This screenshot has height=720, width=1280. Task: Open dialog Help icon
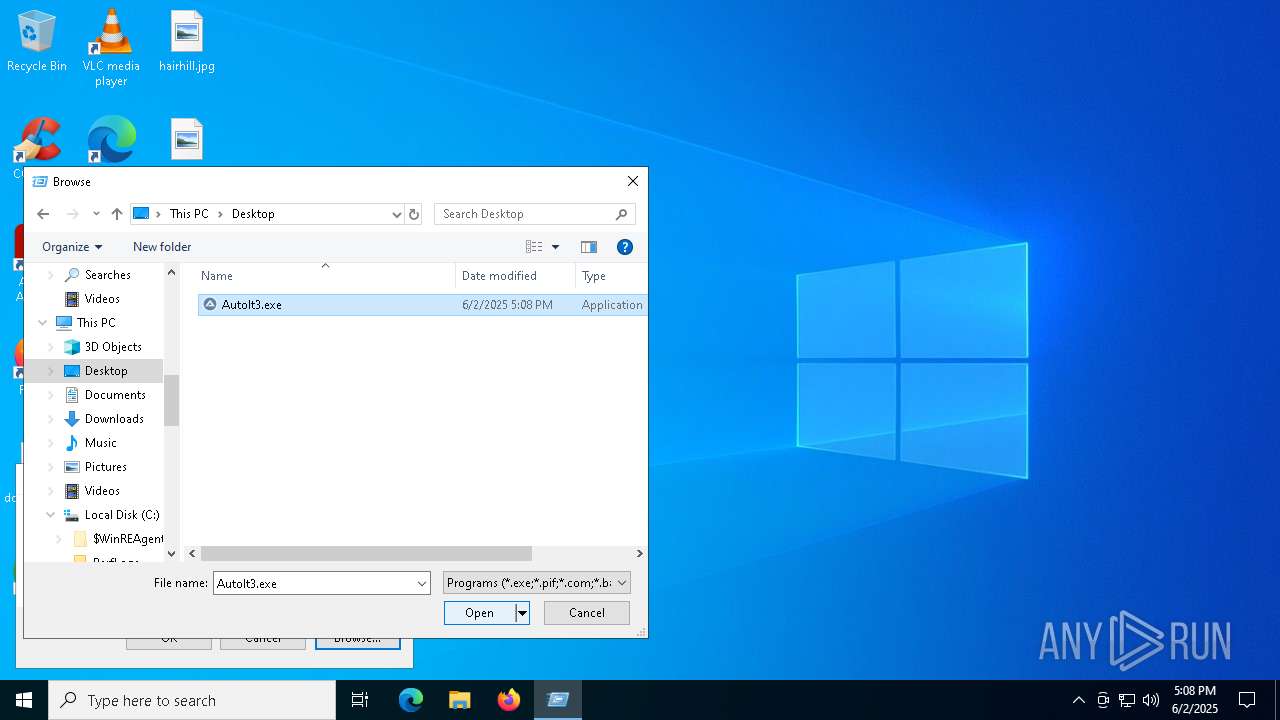tap(625, 247)
